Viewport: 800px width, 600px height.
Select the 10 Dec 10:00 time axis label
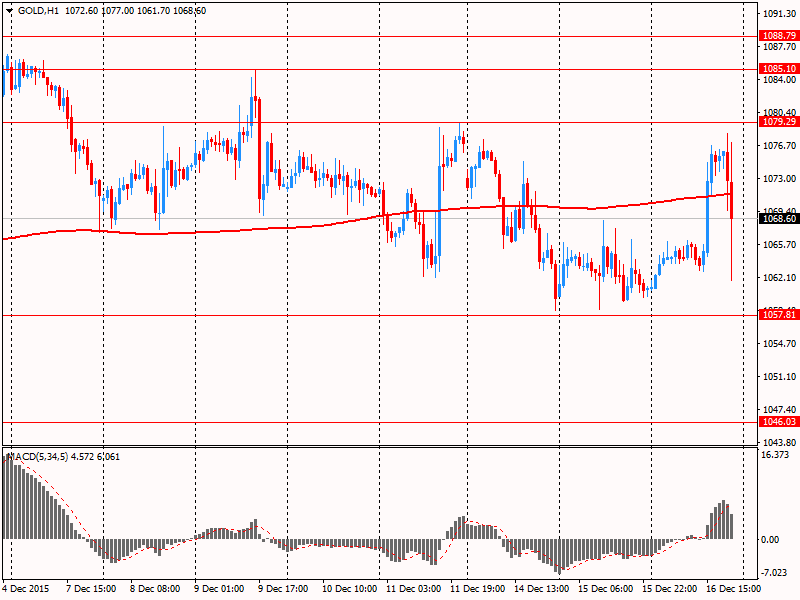[x=349, y=588]
